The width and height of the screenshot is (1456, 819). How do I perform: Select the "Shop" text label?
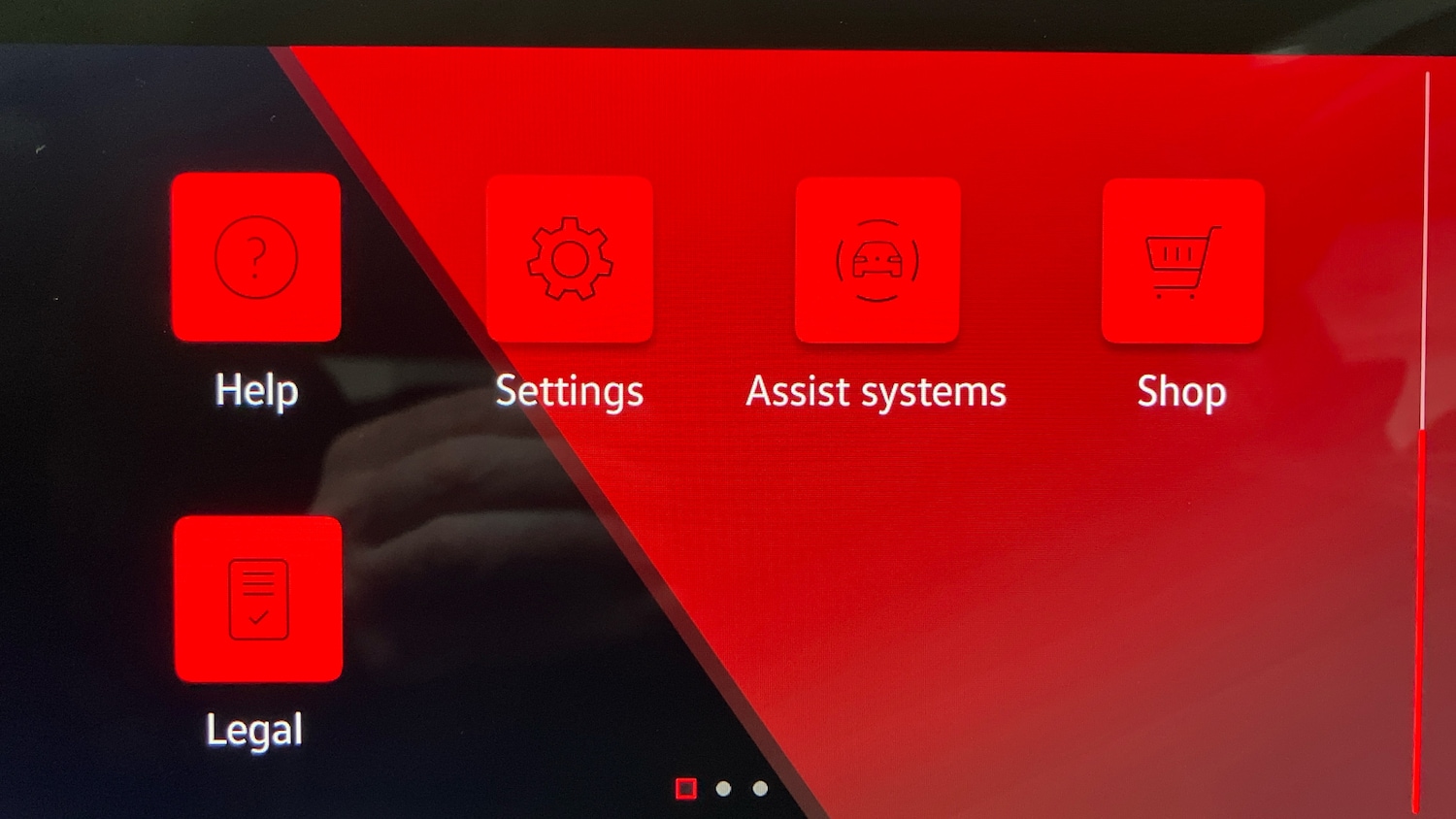click(1181, 392)
